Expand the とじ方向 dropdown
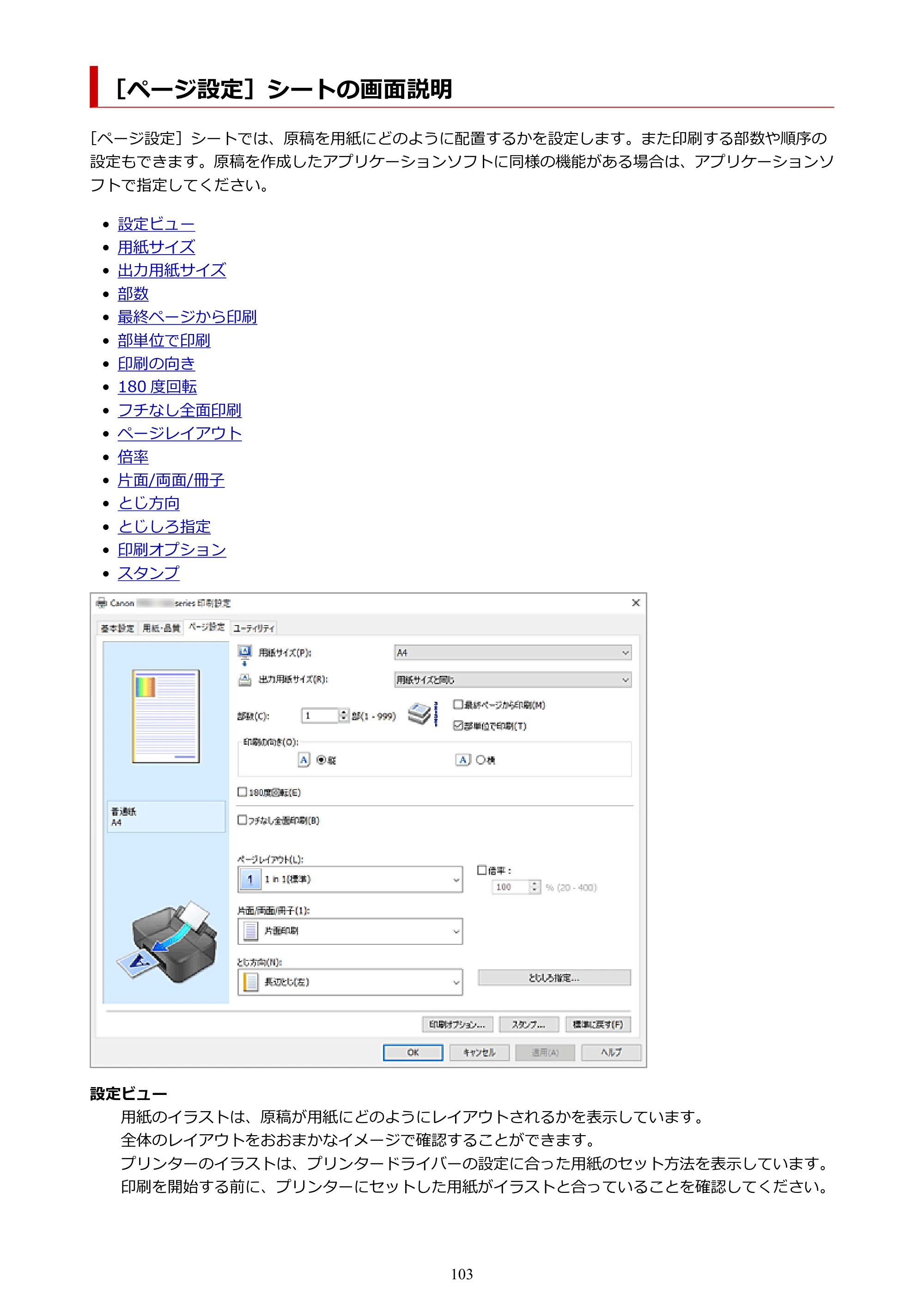Screen dimensions: 924x1307 tap(350, 983)
